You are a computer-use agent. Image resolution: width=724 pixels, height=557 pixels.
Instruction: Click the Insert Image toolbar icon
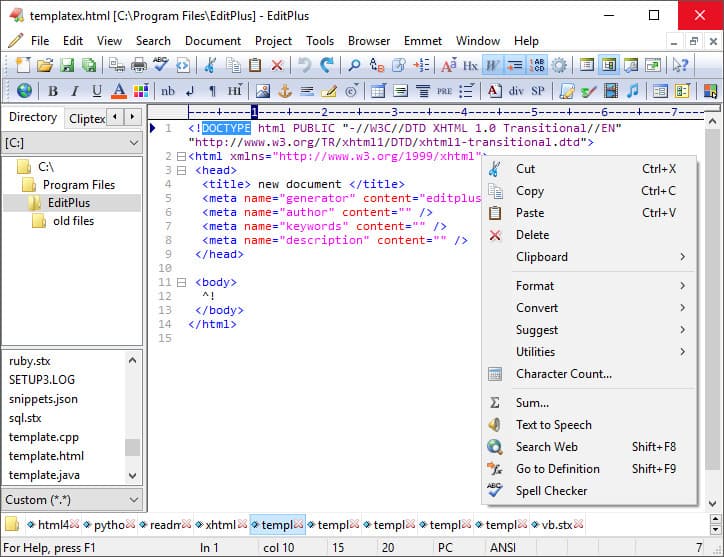point(262,91)
